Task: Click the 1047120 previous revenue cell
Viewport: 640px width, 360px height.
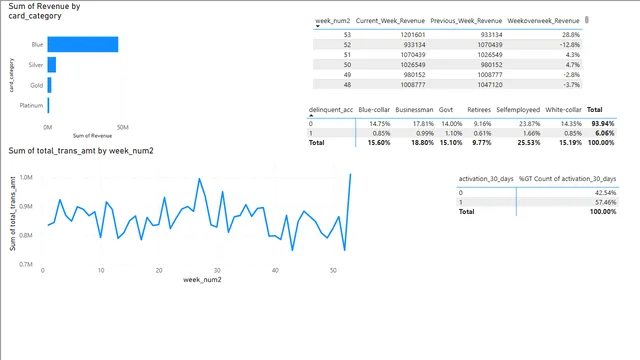Action: click(x=490, y=84)
